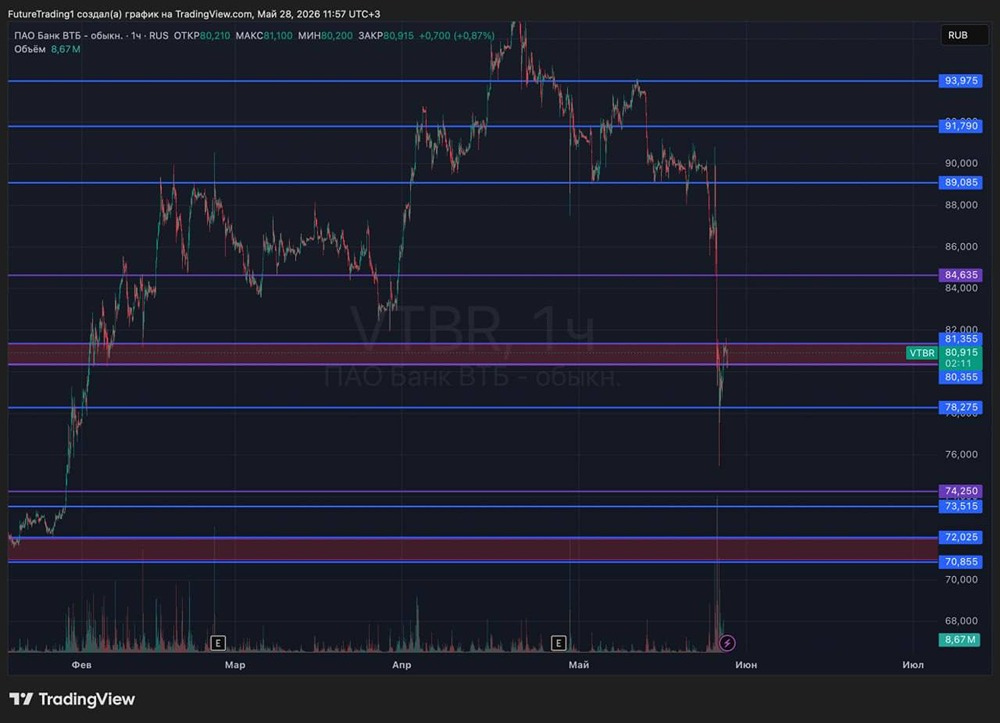This screenshot has height=723, width=1000.
Task: Click the 90,000 price axis tick
Action: click(x=961, y=163)
